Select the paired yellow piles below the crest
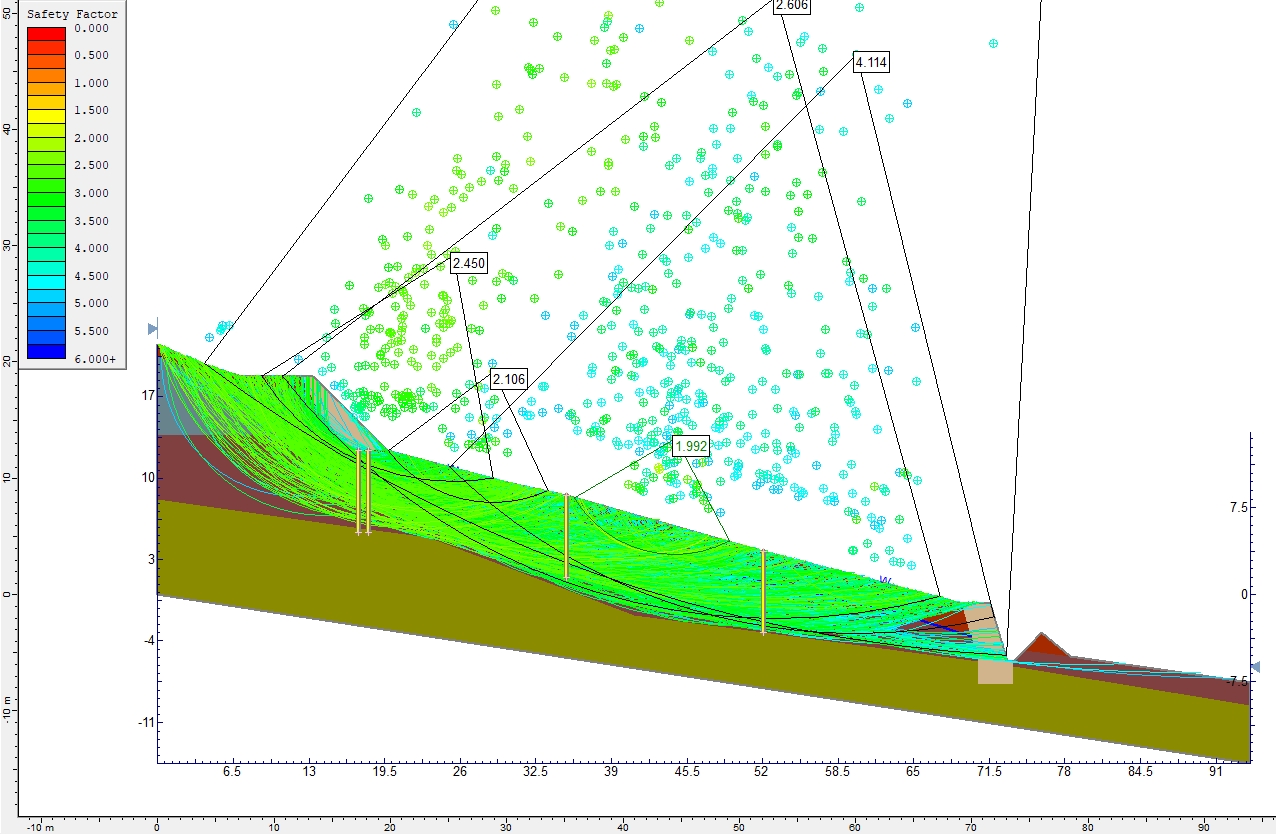The width and height of the screenshot is (1276, 834). (363, 490)
